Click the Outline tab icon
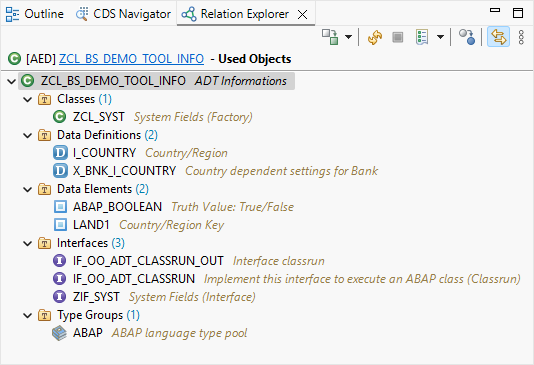534x365 pixels. click(13, 14)
